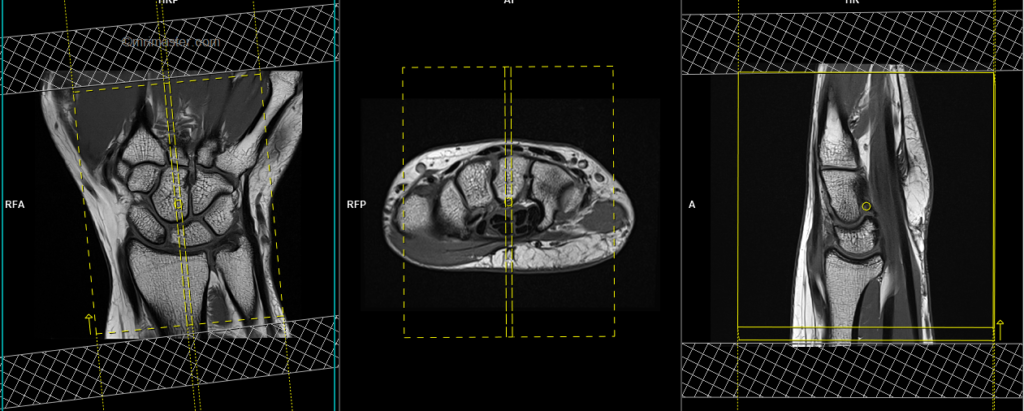Select upper hatched saturation band in sagittal view
Viewport: 1024px width, 411px height.
(853, 42)
